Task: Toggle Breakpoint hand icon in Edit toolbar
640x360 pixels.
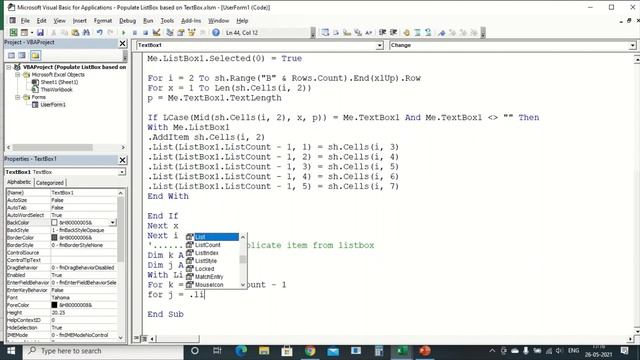Action: (x=407, y=33)
